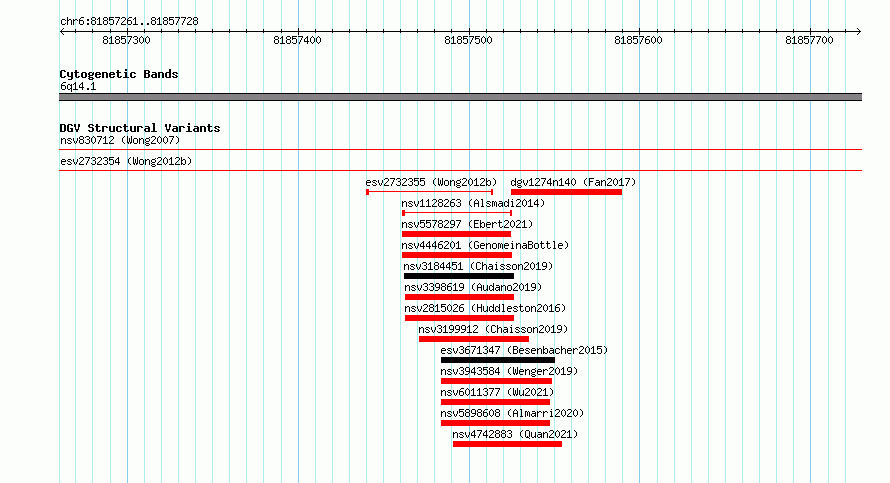Click the red line under nsv830712
The image size is (890, 483).
point(460,150)
